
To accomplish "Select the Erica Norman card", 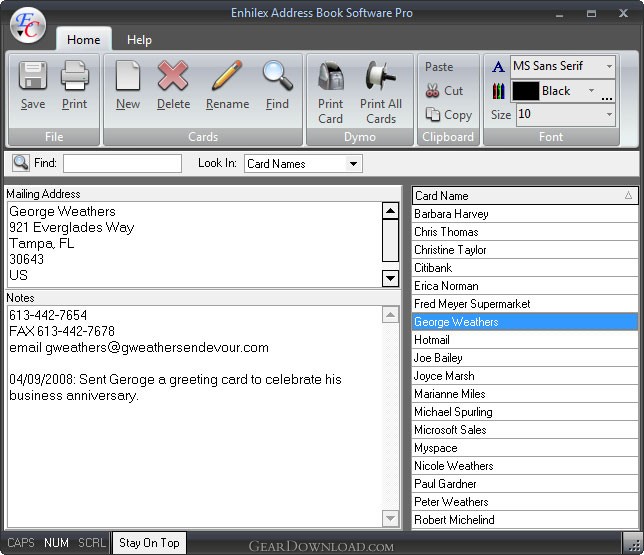I will (525, 286).
